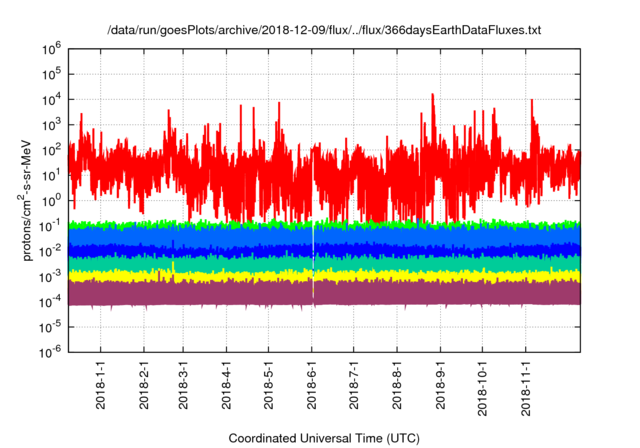Click the file path title above the chart
Screen dimensions: 640x448
(324, 30)
